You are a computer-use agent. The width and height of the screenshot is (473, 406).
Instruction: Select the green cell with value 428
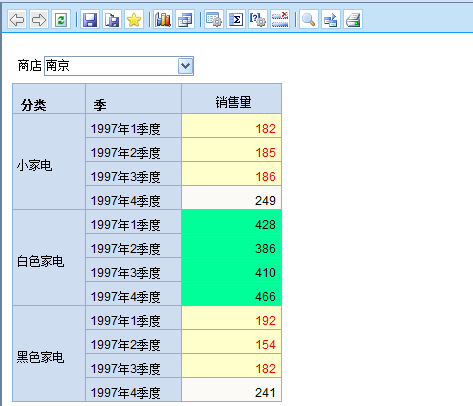click(x=232, y=222)
